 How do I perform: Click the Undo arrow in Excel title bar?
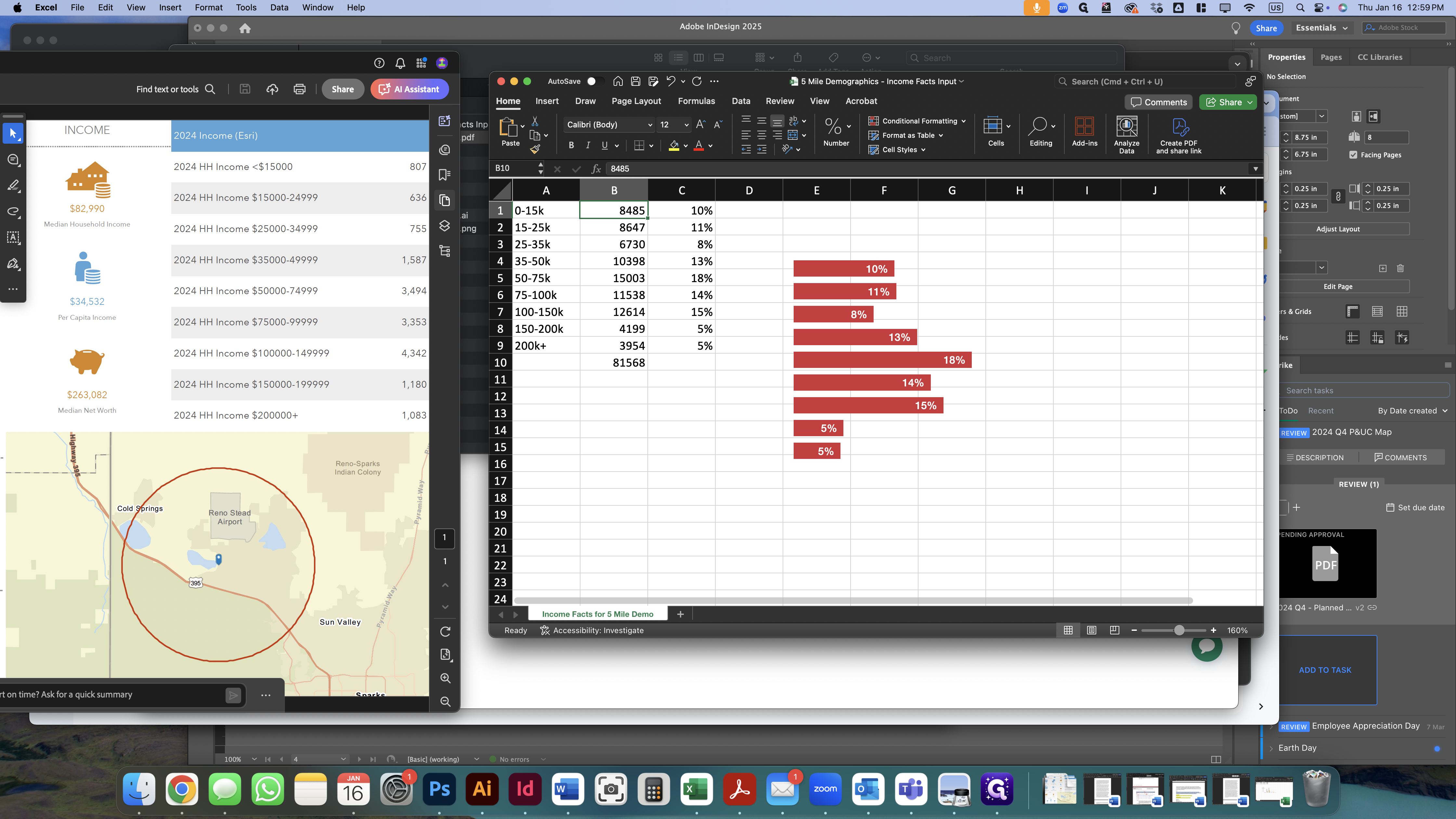point(670,81)
